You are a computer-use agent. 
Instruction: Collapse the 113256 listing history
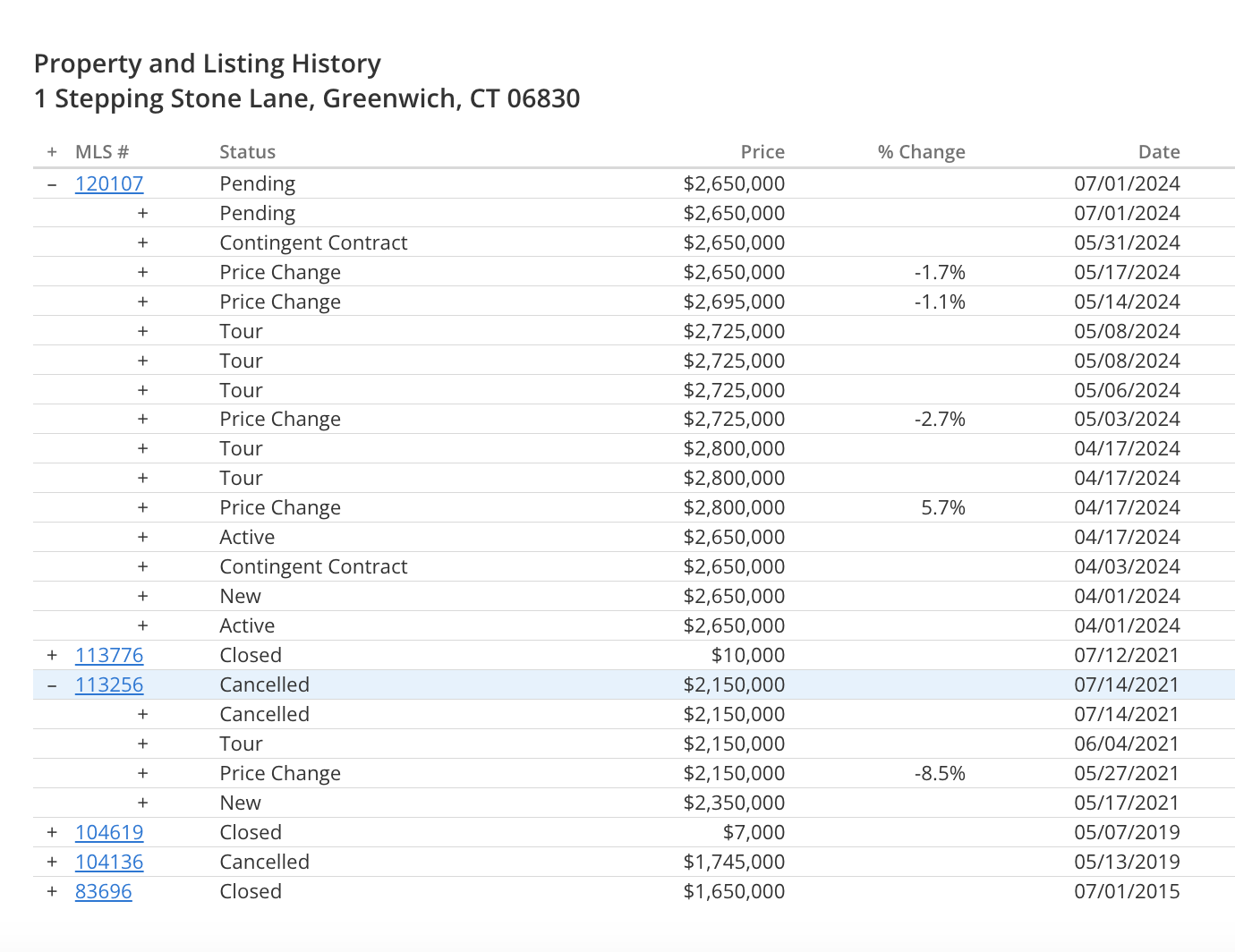(x=52, y=685)
